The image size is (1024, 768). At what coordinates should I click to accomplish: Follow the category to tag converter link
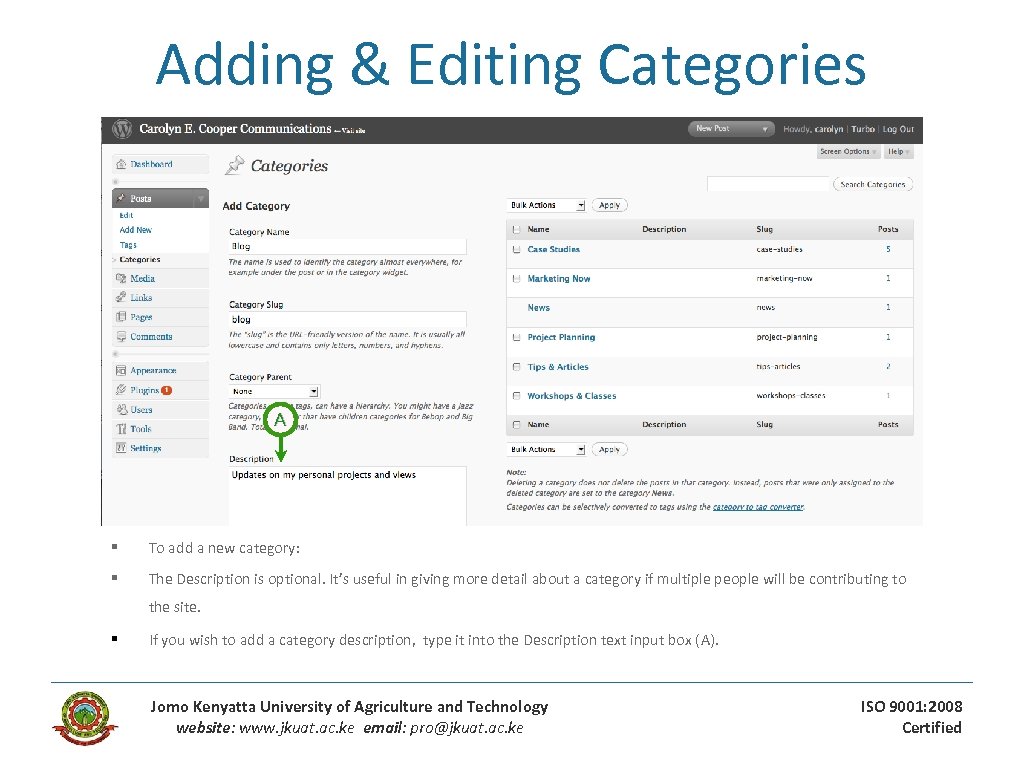pyautogui.click(x=758, y=507)
